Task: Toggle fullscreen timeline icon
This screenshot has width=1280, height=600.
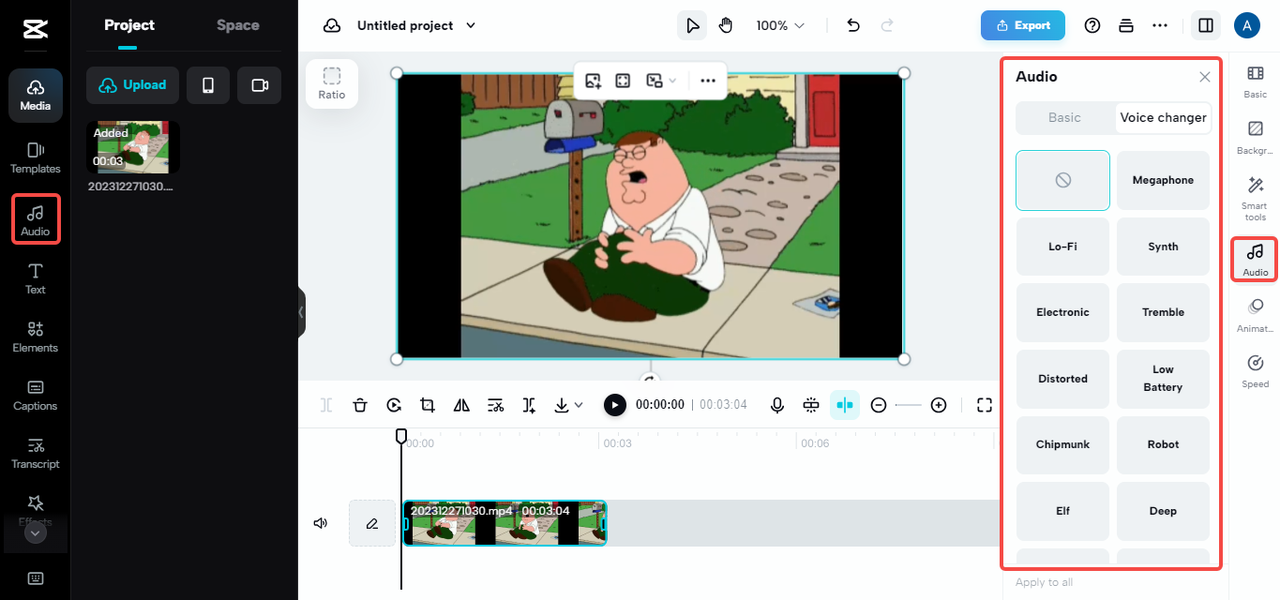Action: [x=984, y=405]
